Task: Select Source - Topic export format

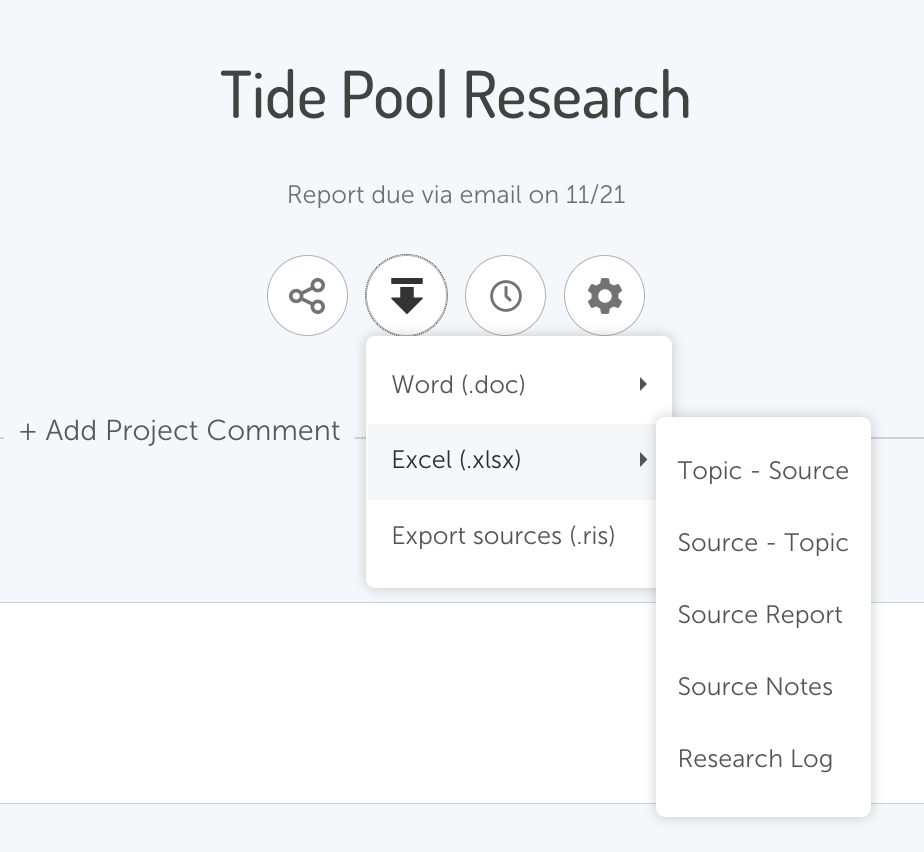Action: coord(763,543)
